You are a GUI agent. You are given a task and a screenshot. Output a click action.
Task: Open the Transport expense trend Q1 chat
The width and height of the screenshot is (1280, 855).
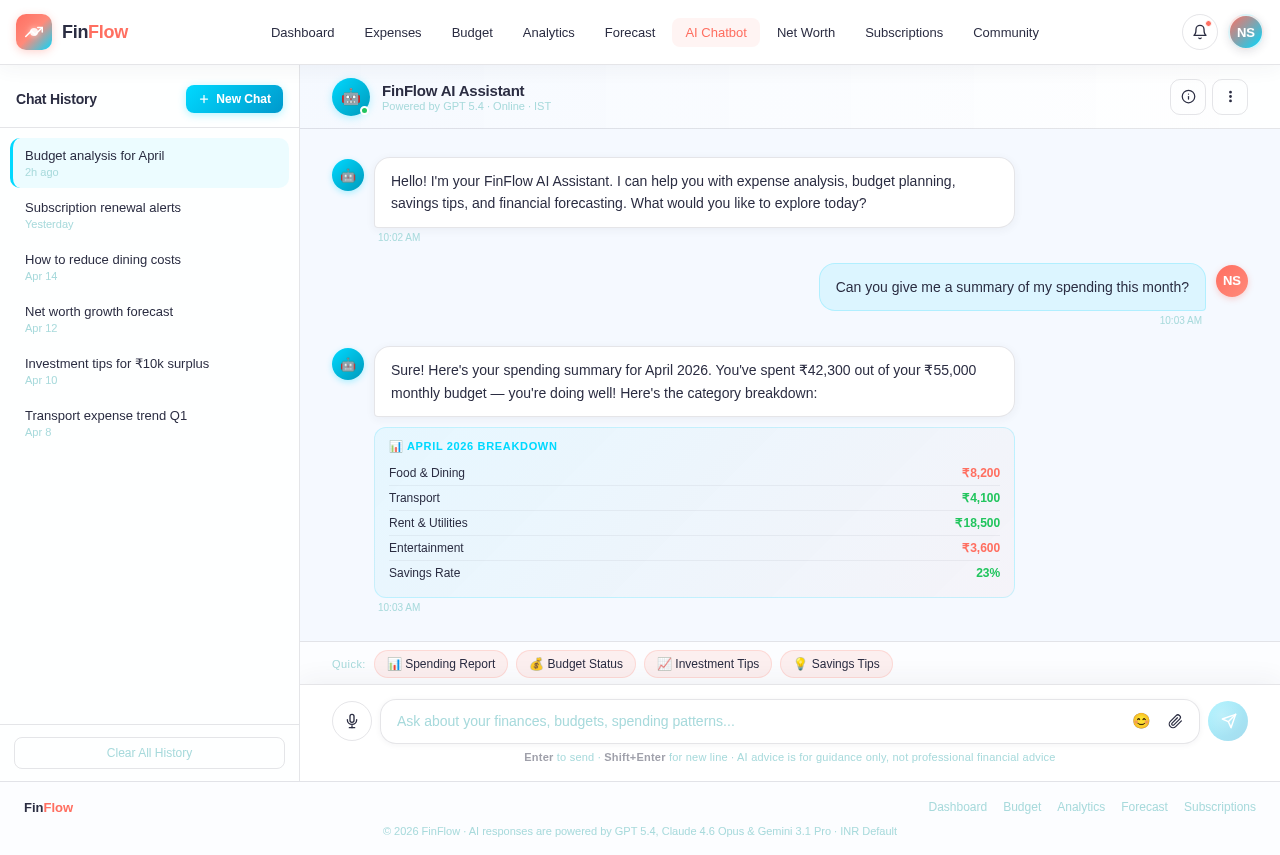pyautogui.click(x=150, y=423)
